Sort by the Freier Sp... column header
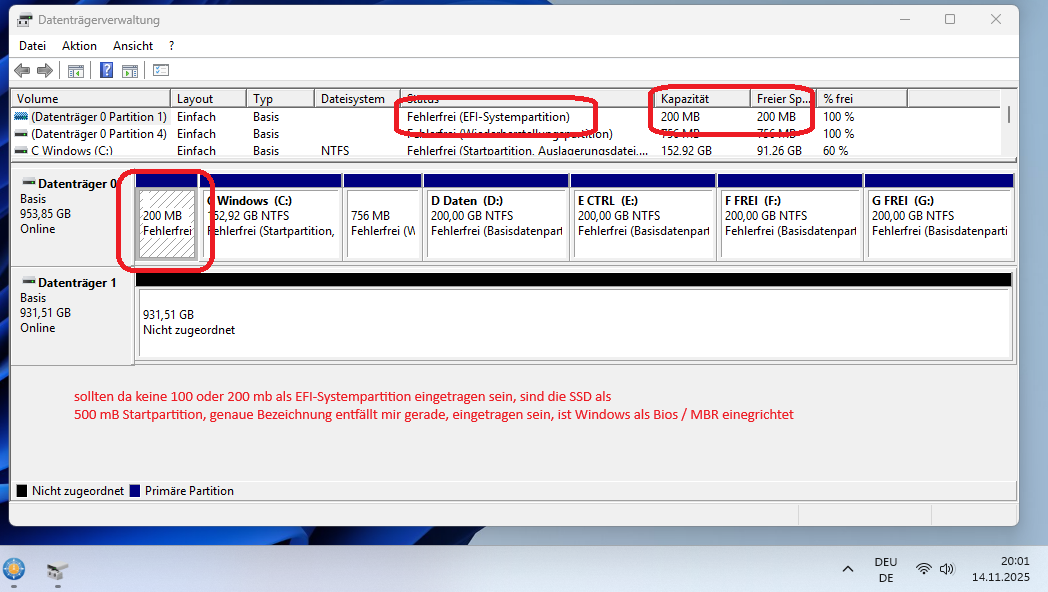Image resolution: width=1048 pixels, height=592 pixels. pos(783,98)
